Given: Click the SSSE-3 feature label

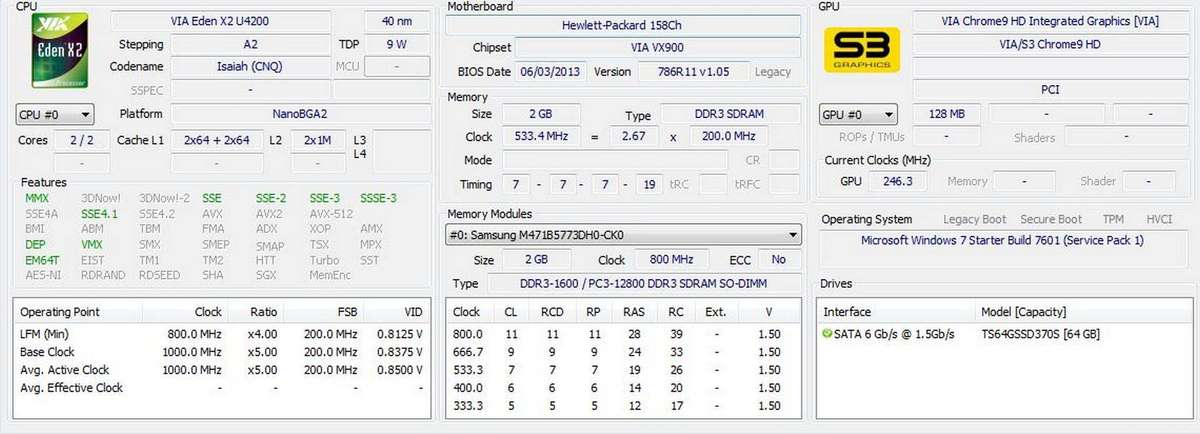Looking at the screenshot, I should tap(378, 198).
